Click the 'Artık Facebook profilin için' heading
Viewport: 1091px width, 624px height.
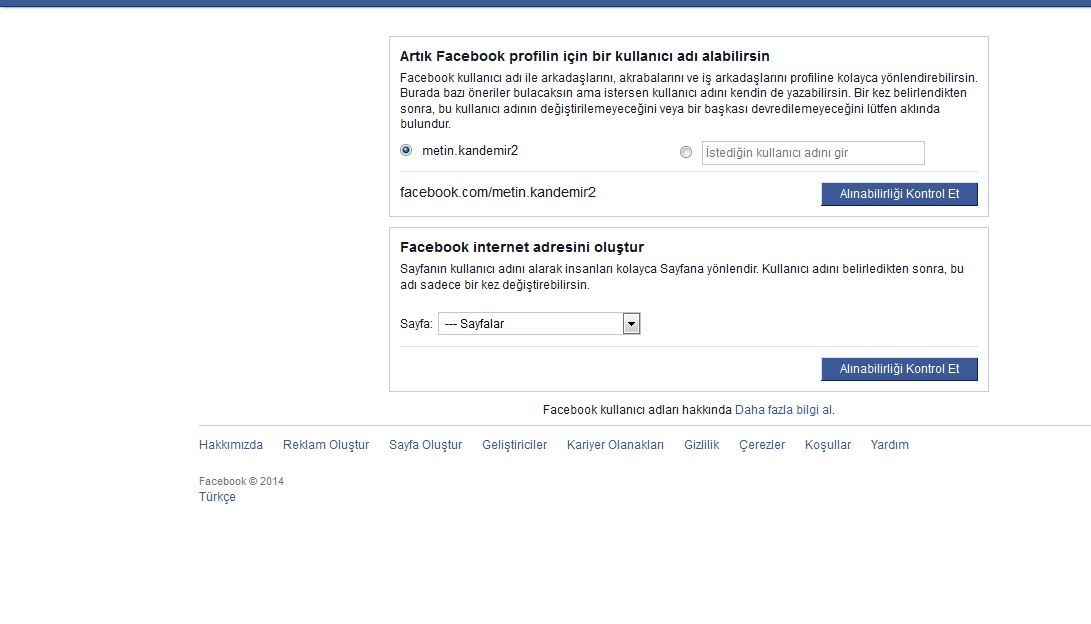pyautogui.click(x=584, y=56)
